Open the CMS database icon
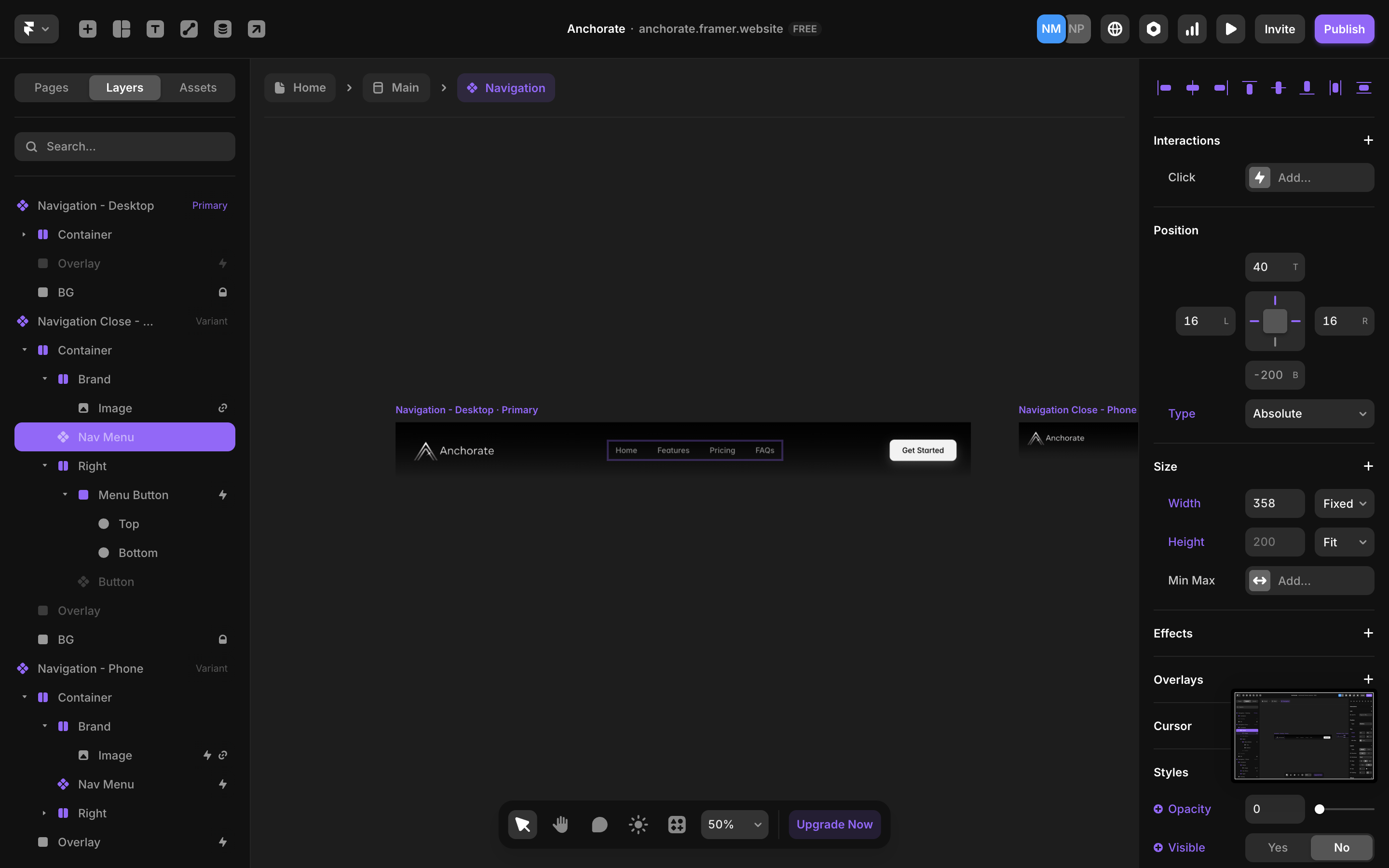Screen dimensions: 1389x868 coord(223,29)
